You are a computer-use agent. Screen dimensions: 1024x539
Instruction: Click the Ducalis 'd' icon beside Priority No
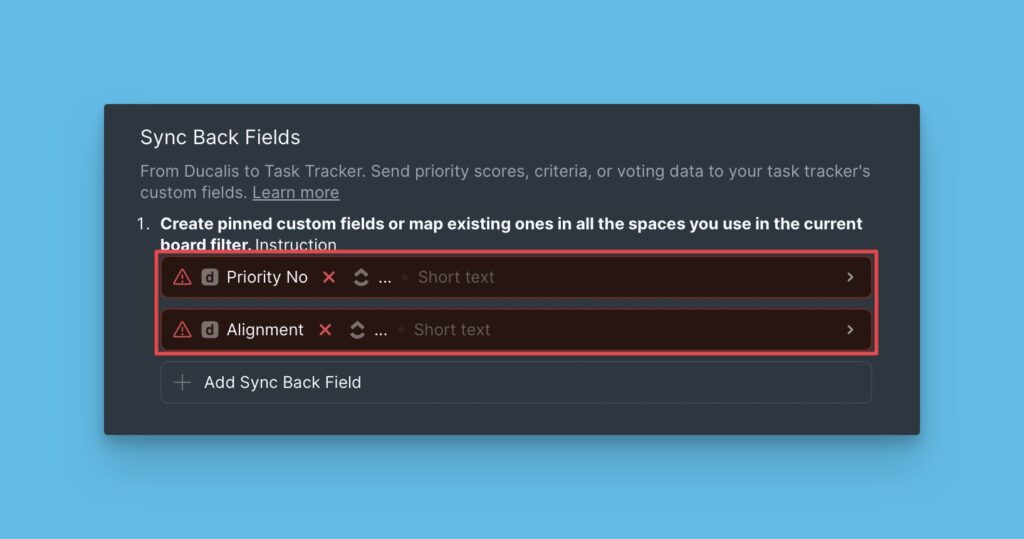click(210, 277)
